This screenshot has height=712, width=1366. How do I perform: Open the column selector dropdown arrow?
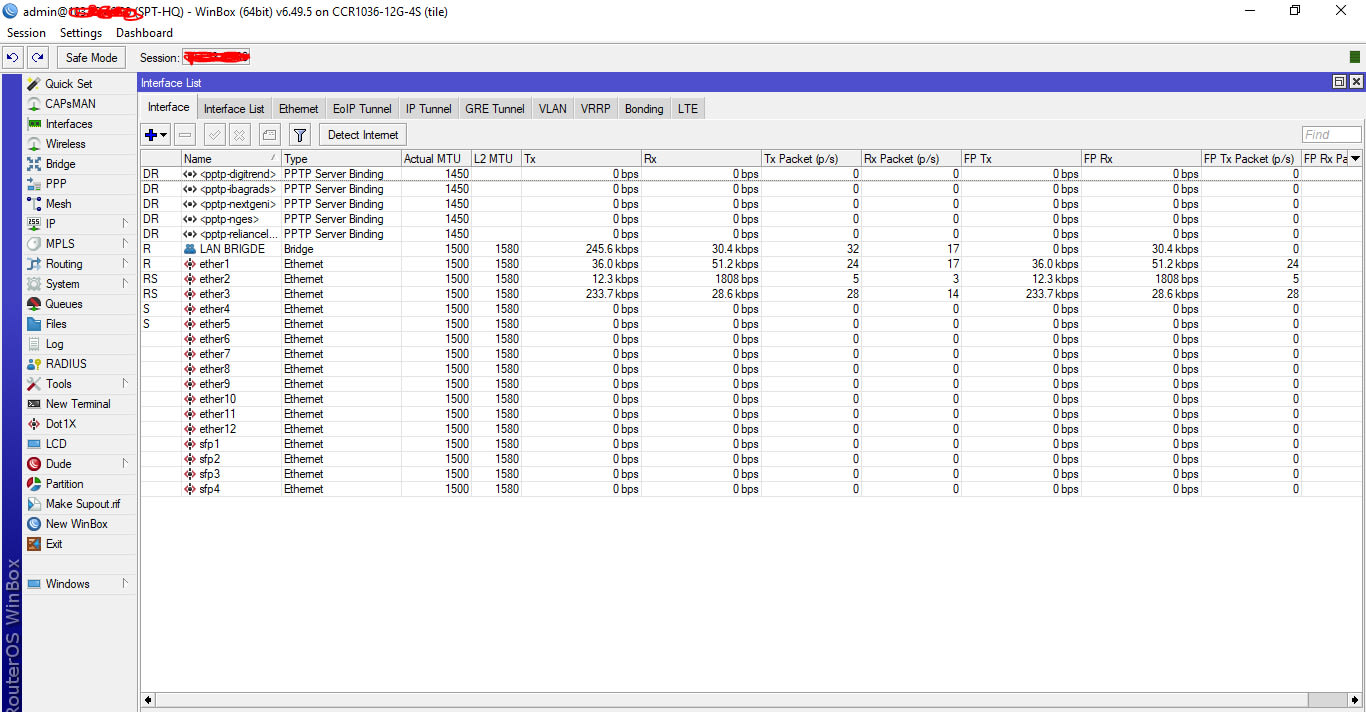[x=1355, y=159]
